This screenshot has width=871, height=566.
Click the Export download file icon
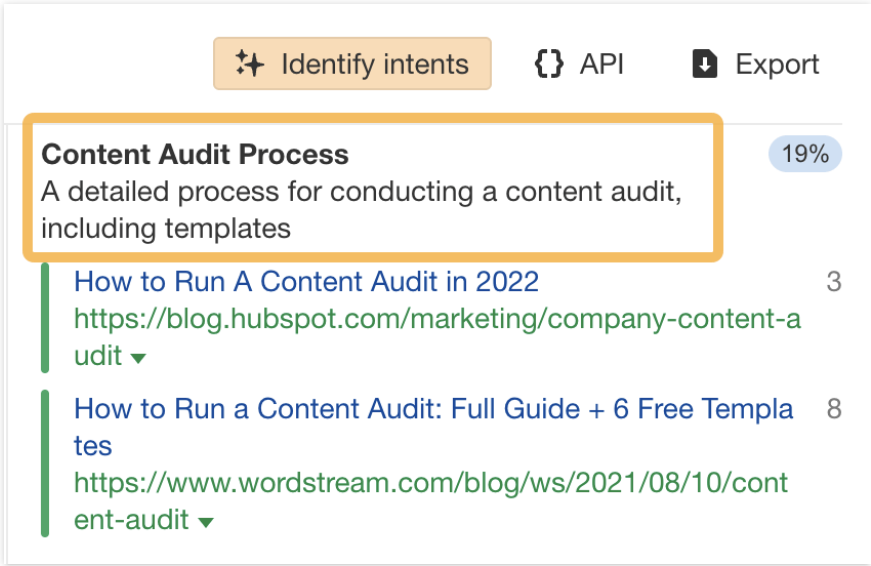point(705,65)
